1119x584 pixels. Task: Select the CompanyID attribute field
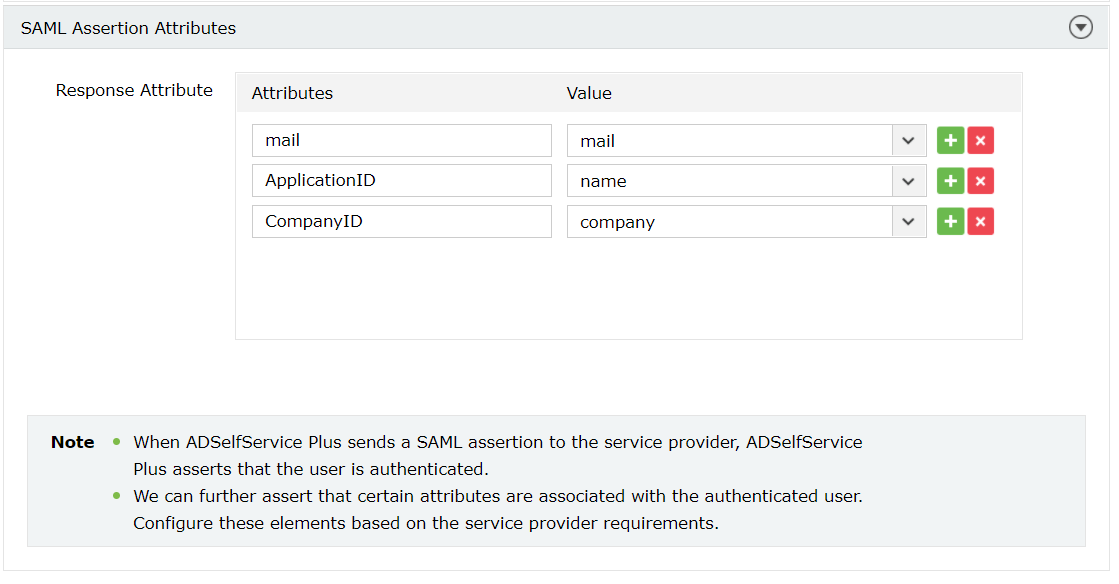(x=401, y=221)
